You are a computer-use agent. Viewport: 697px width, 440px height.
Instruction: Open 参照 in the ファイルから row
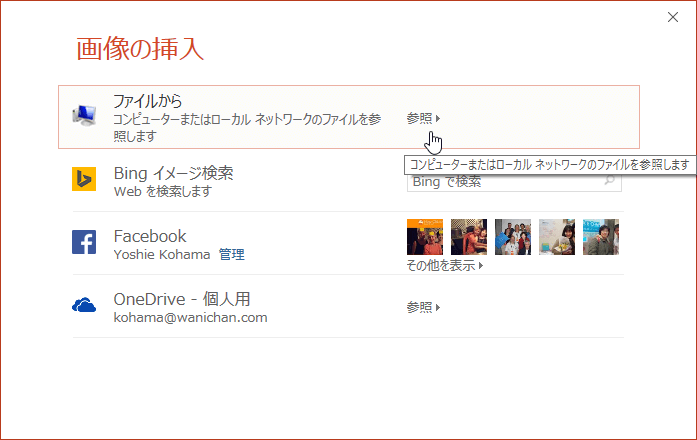(x=423, y=118)
